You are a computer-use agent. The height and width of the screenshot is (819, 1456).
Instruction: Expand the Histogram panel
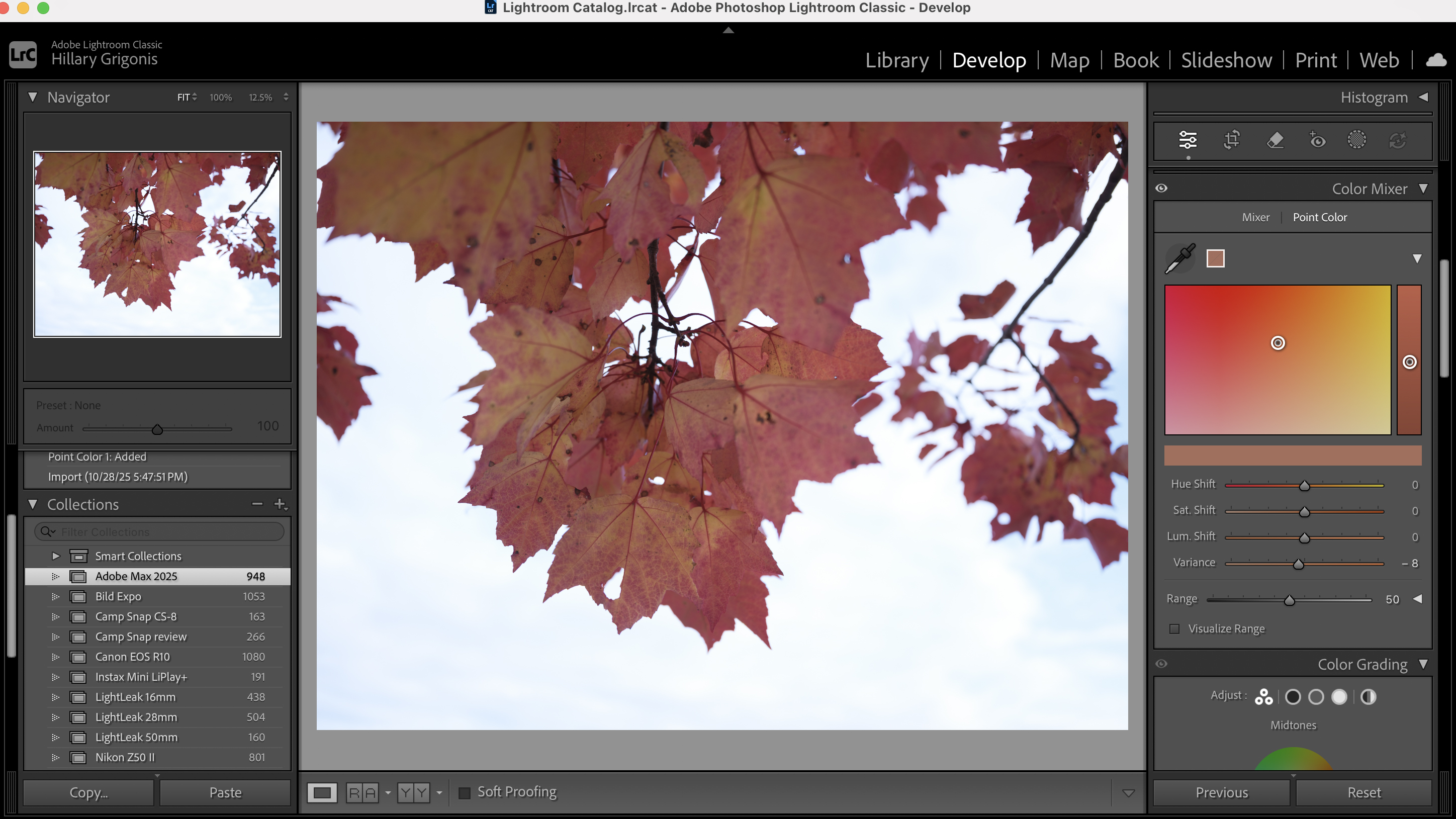pyautogui.click(x=1423, y=97)
